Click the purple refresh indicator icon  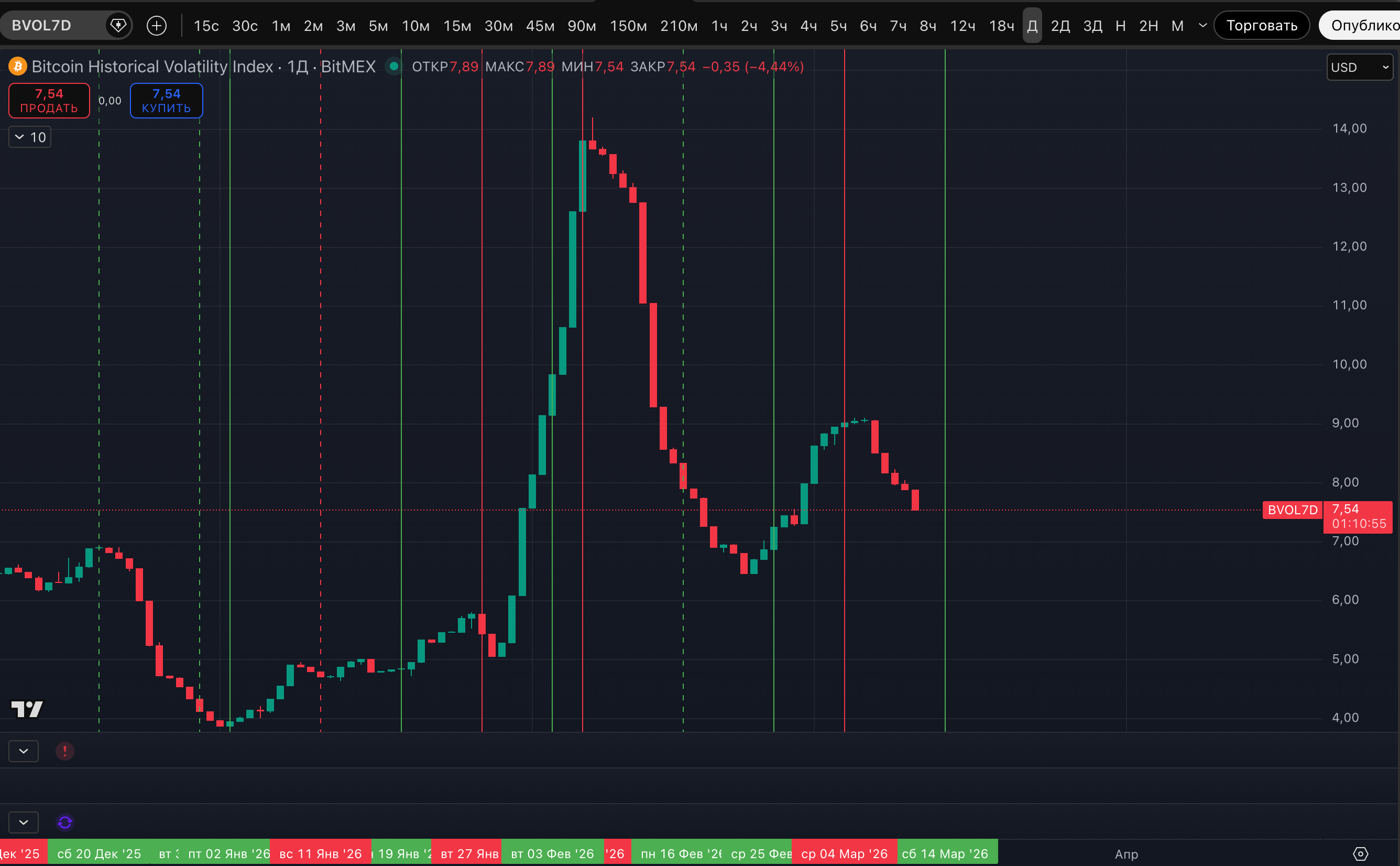[x=64, y=822]
